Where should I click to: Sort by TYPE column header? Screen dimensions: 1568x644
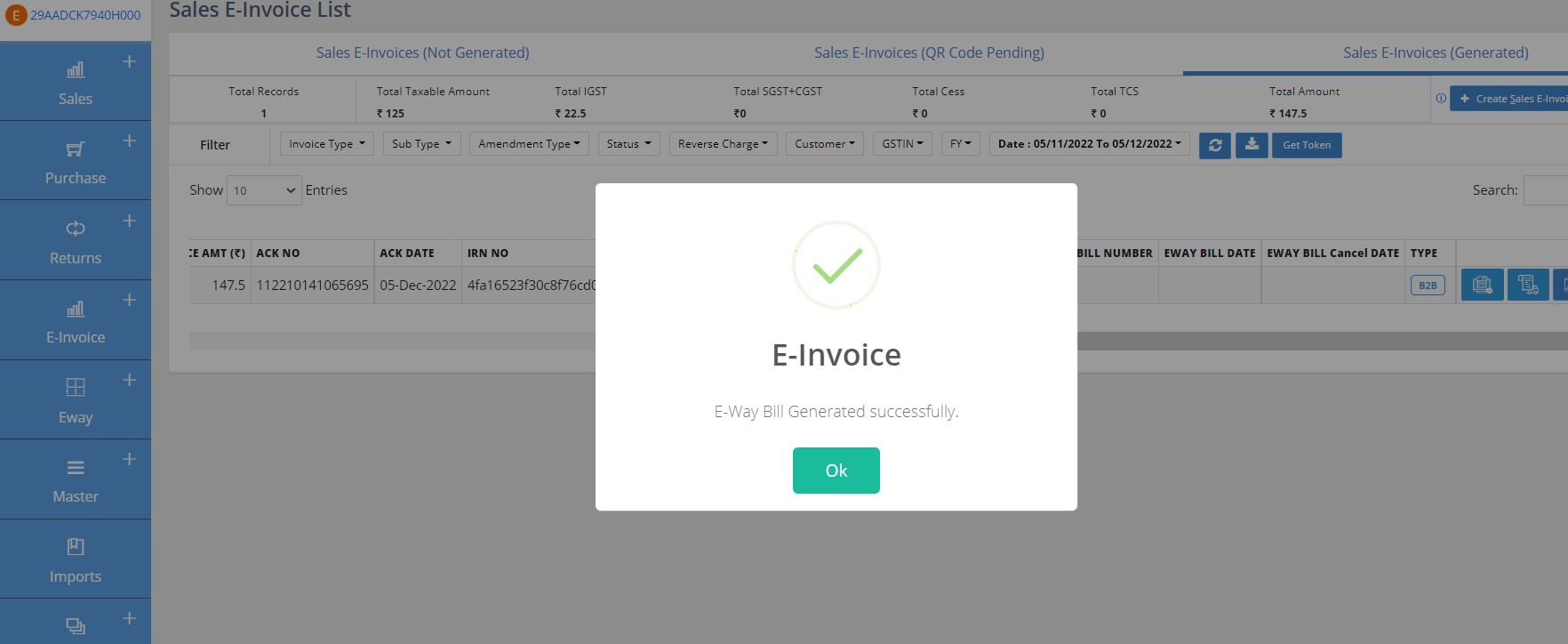click(x=1429, y=253)
